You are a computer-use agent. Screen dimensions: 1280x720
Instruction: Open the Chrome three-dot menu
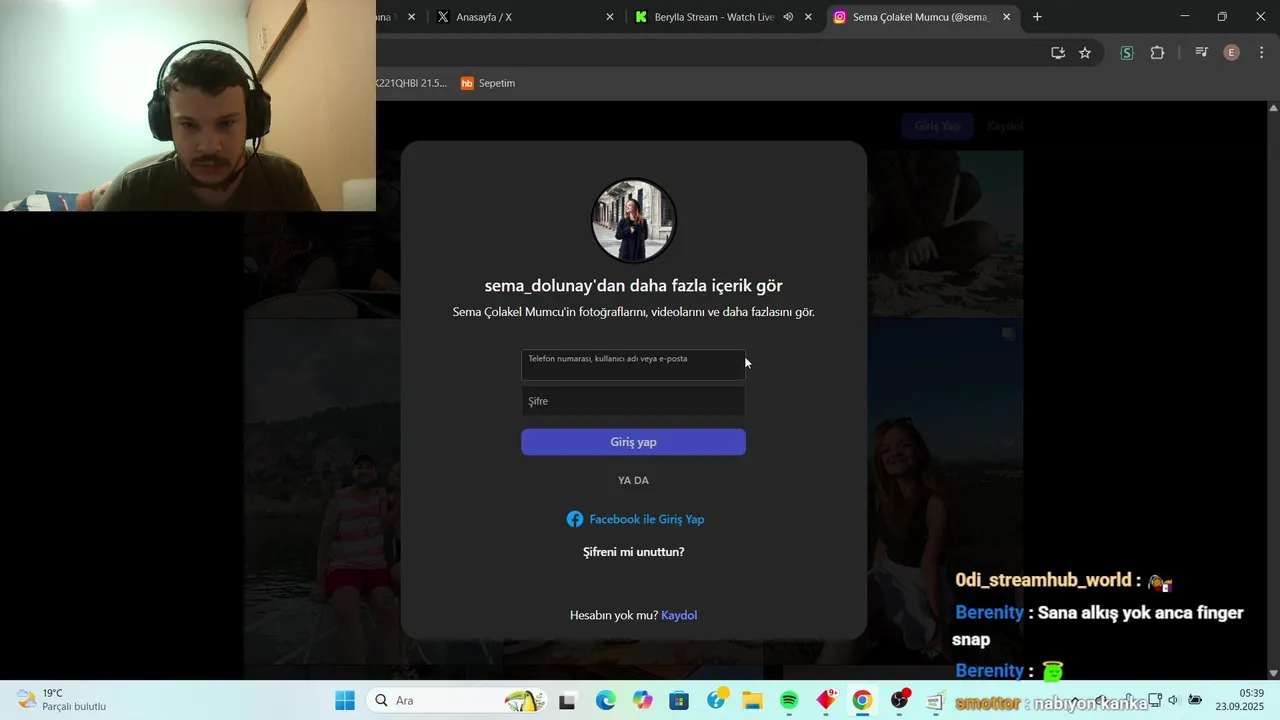coord(1261,53)
